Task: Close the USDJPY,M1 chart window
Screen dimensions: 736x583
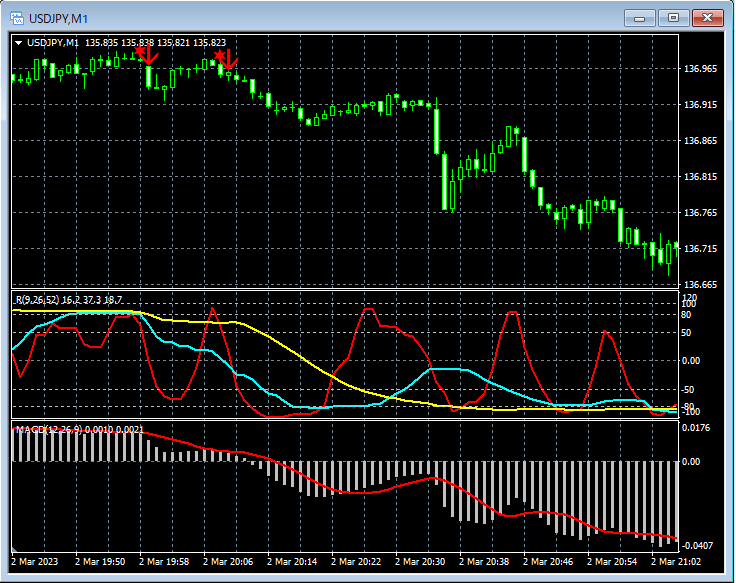Action: pyautogui.click(x=708, y=18)
